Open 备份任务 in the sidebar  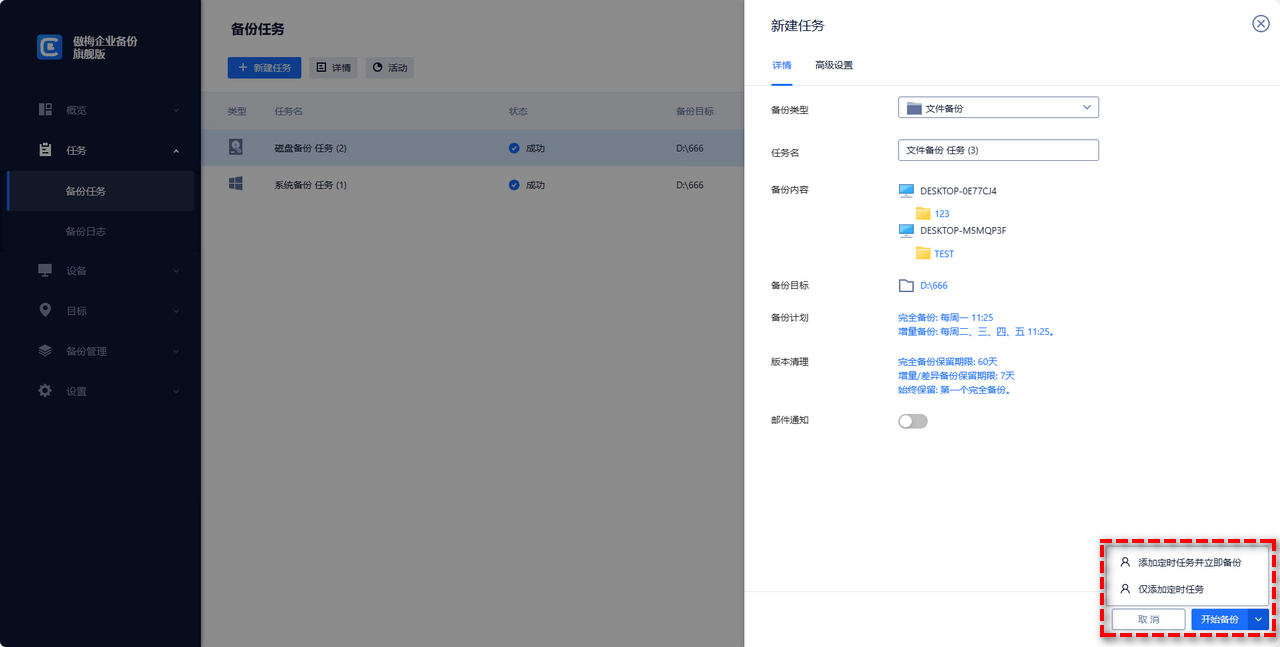[x=100, y=191]
